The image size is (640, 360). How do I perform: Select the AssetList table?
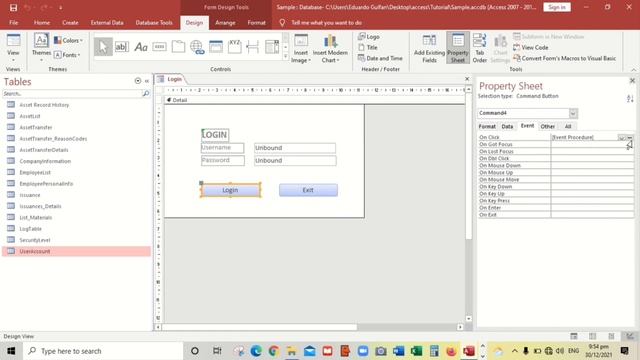tap(30, 116)
